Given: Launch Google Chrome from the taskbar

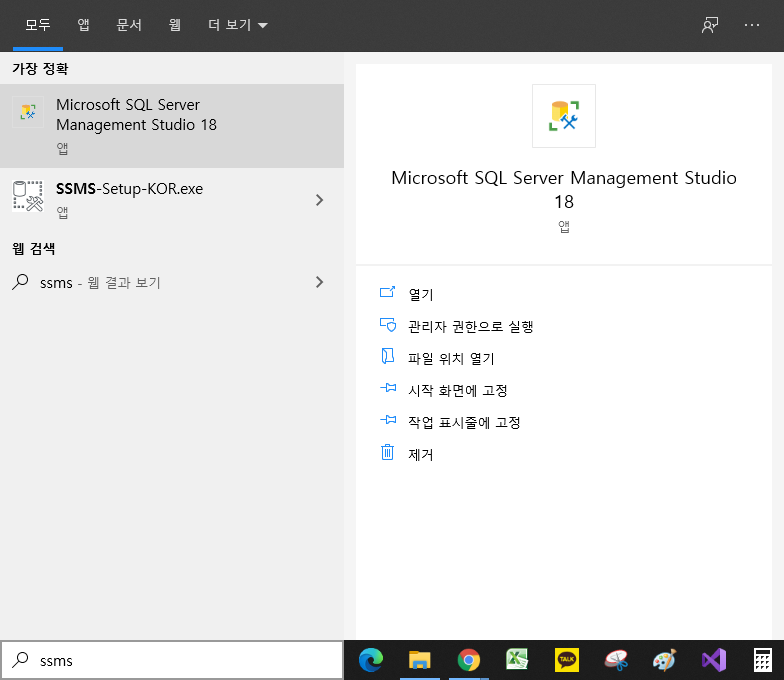Looking at the screenshot, I should click(468, 660).
